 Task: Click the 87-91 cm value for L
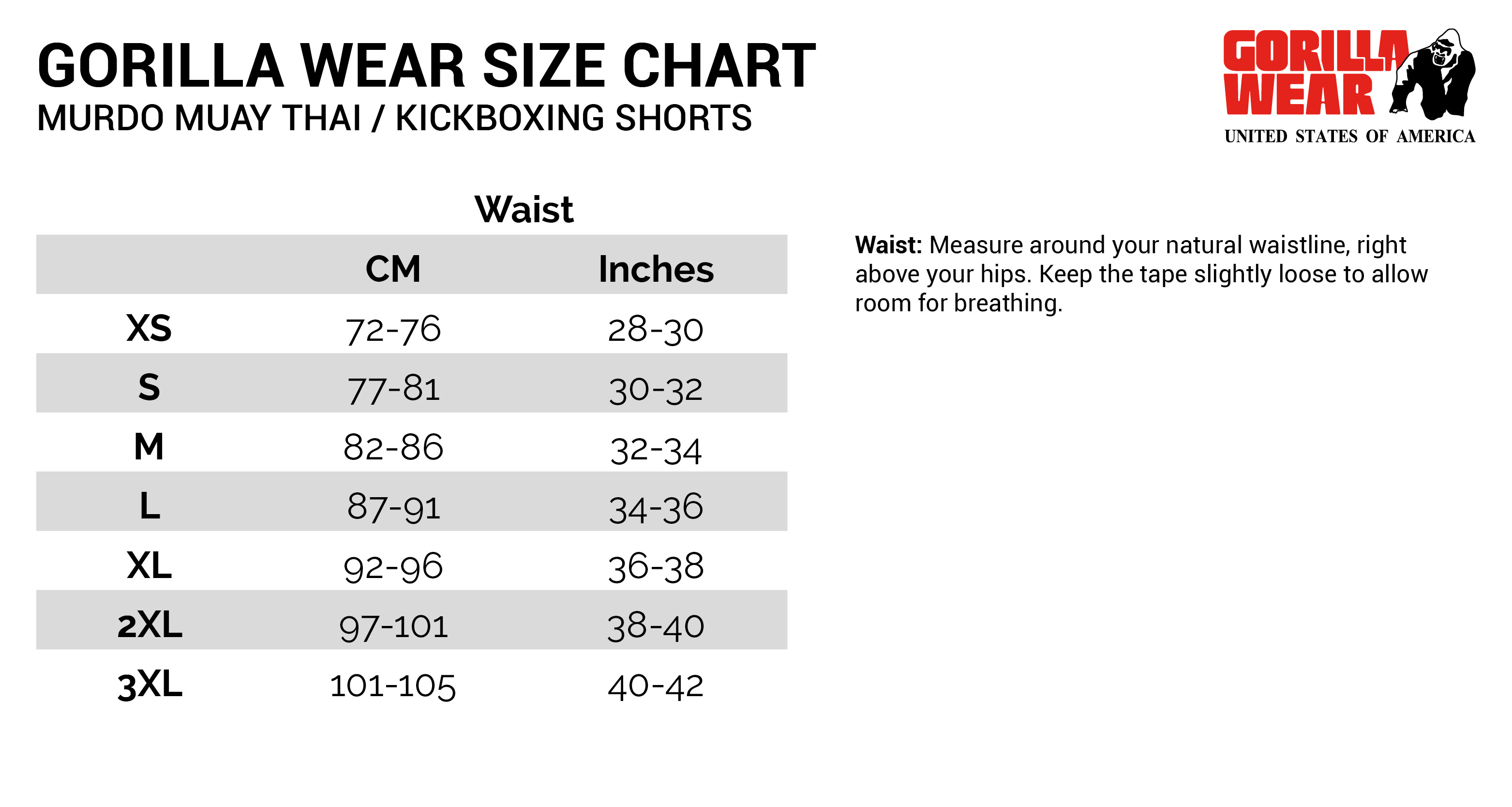pos(393,507)
